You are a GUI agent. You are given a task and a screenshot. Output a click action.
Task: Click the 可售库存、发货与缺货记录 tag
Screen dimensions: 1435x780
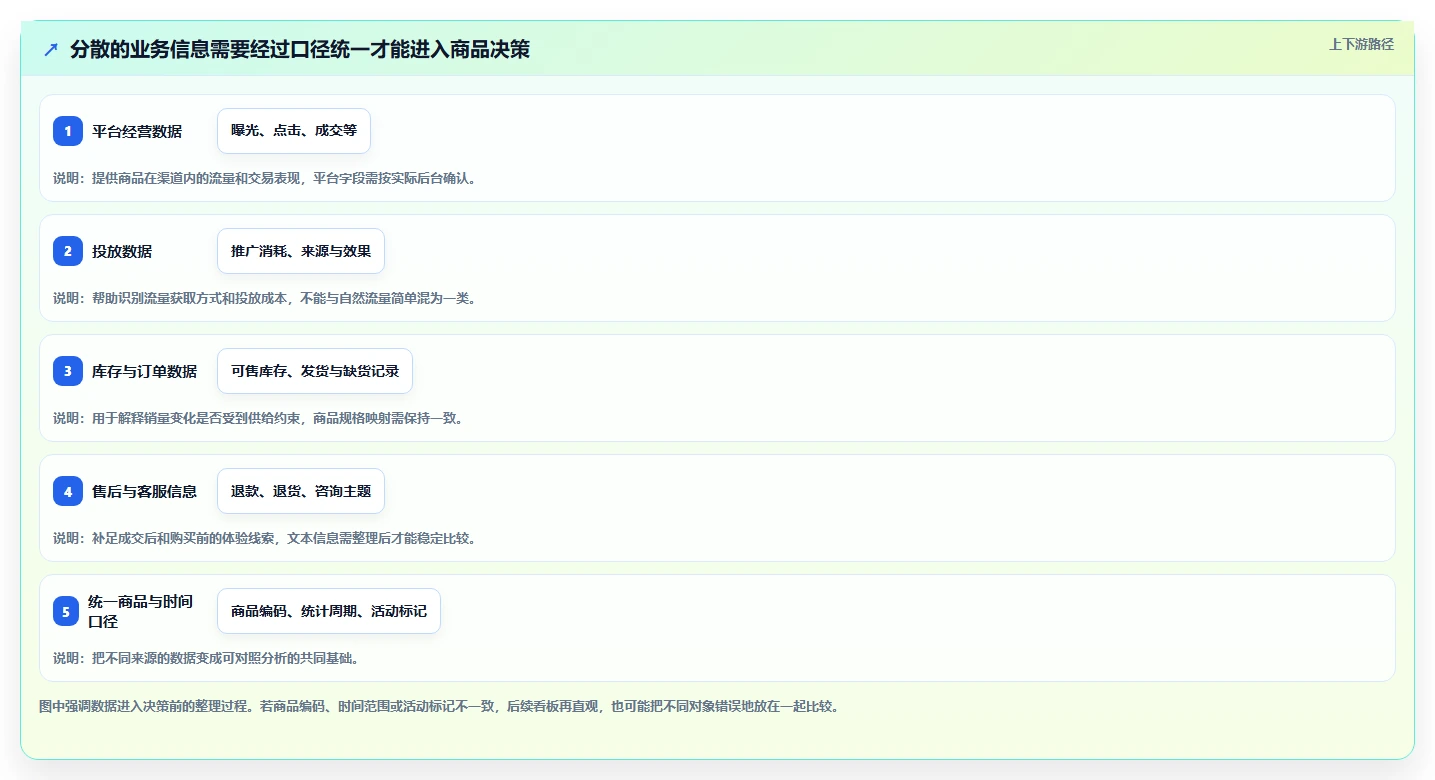coord(315,371)
